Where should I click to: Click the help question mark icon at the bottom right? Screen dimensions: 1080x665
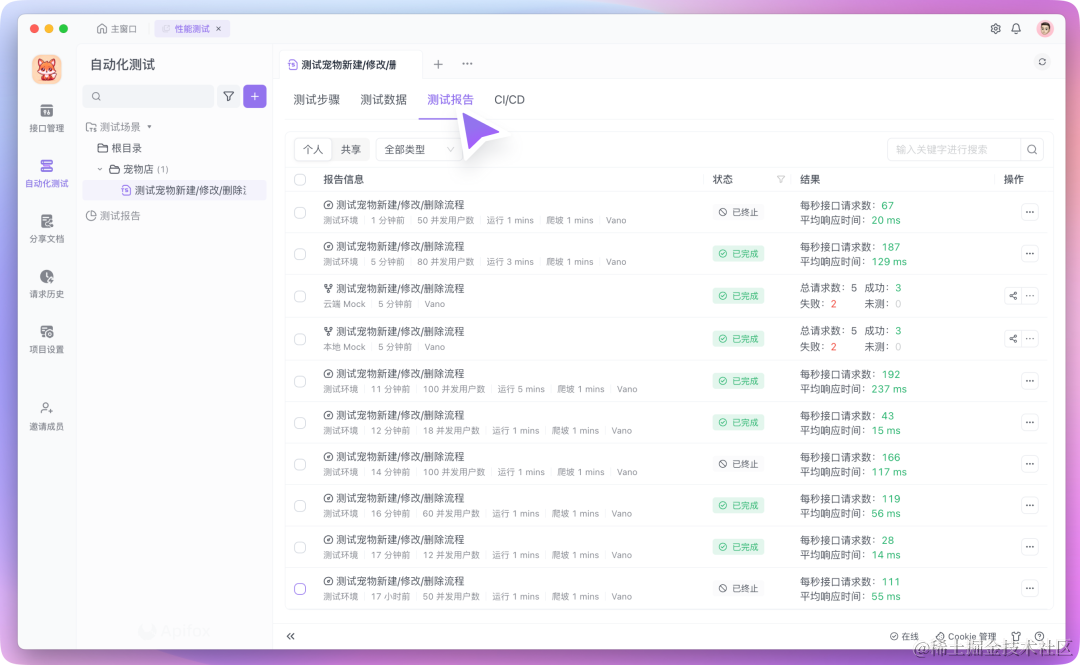click(x=1039, y=636)
